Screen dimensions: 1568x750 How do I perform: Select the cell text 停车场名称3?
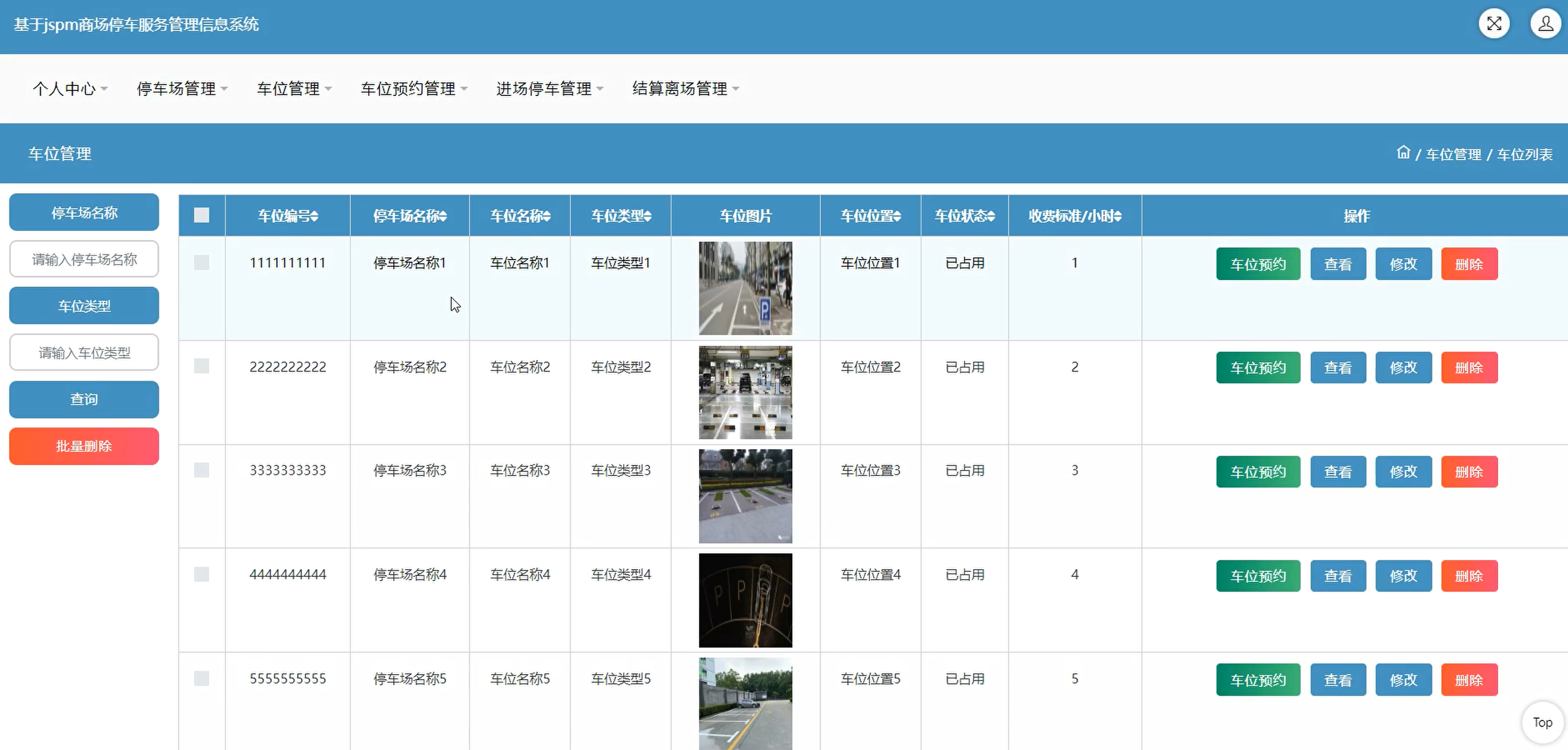(409, 470)
